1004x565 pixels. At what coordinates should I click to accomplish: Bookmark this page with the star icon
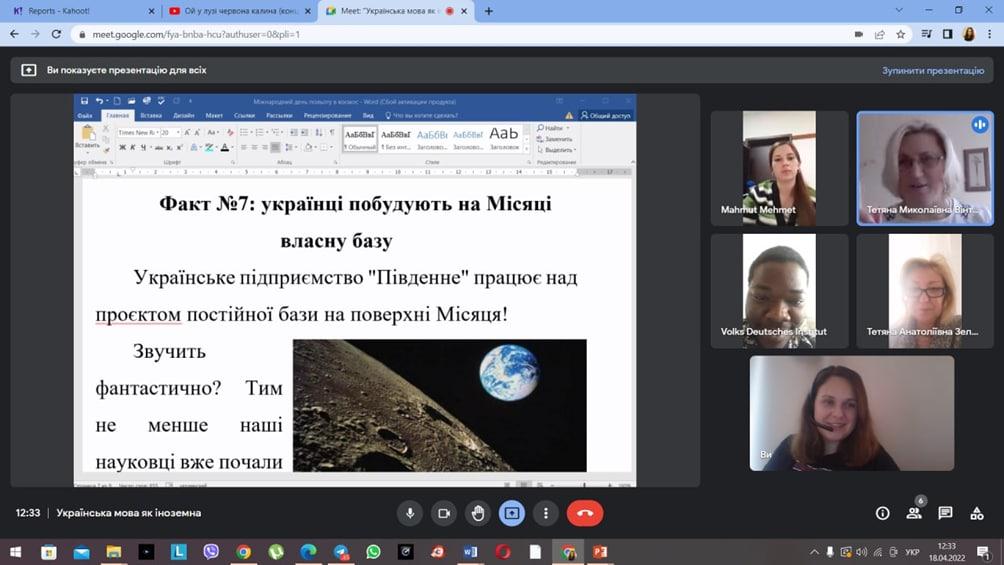[x=901, y=34]
